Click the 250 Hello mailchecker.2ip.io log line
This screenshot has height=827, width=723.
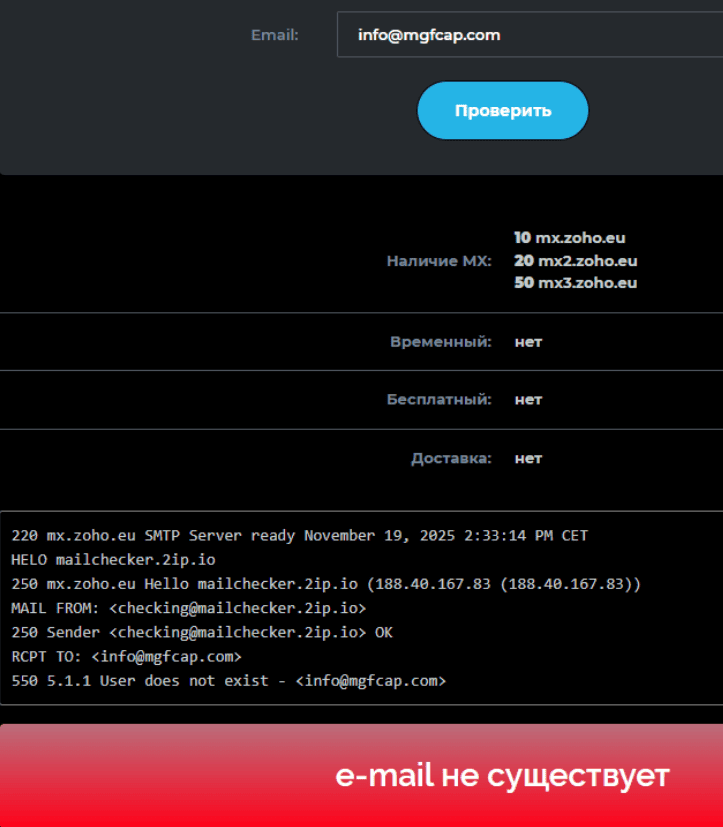coord(325,584)
